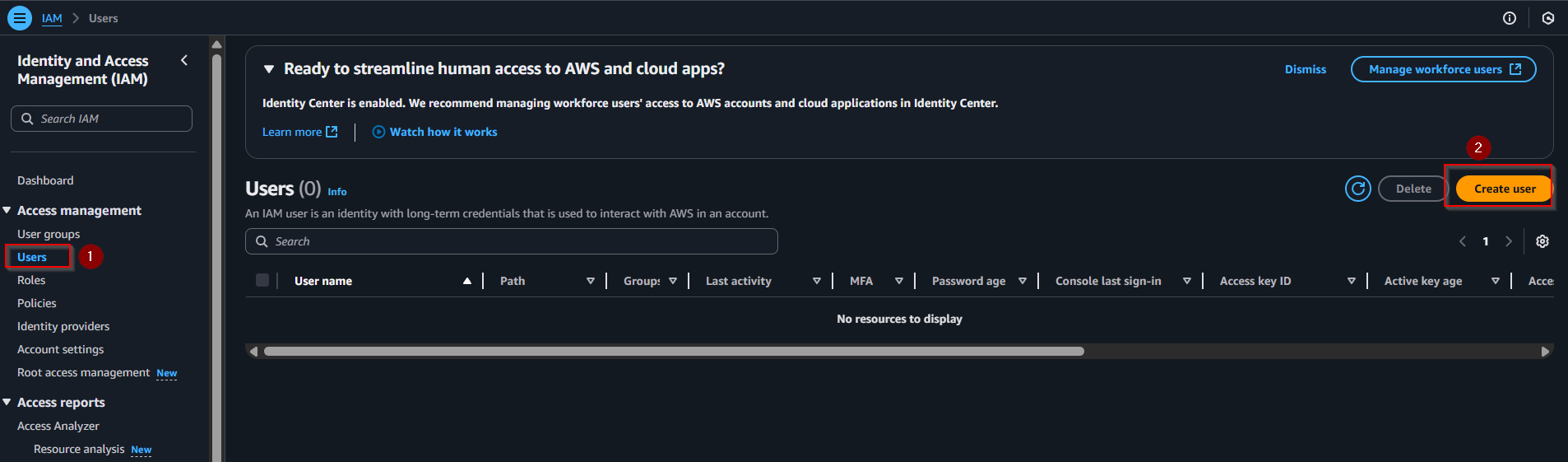This screenshot has height=462, width=1568.
Task: Open Dashboard in the sidebar
Action: (x=45, y=180)
